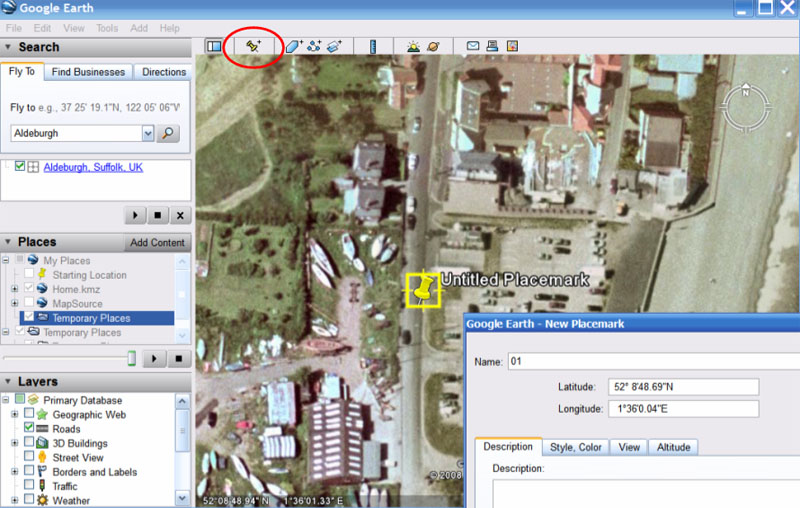Viewport: 800px width, 508px height.
Task: Expand the Home.kmz tree node
Action: (x=15, y=289)
